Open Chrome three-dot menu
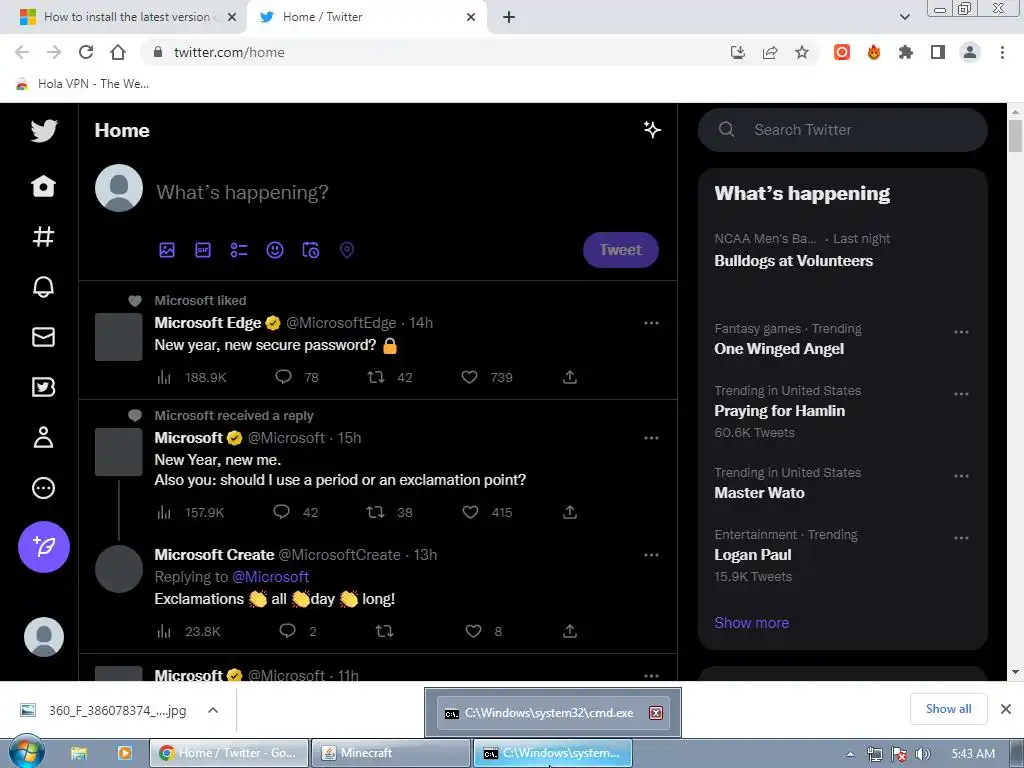The width and height of the screenshot is (1024, 768). coord(1002,52)
